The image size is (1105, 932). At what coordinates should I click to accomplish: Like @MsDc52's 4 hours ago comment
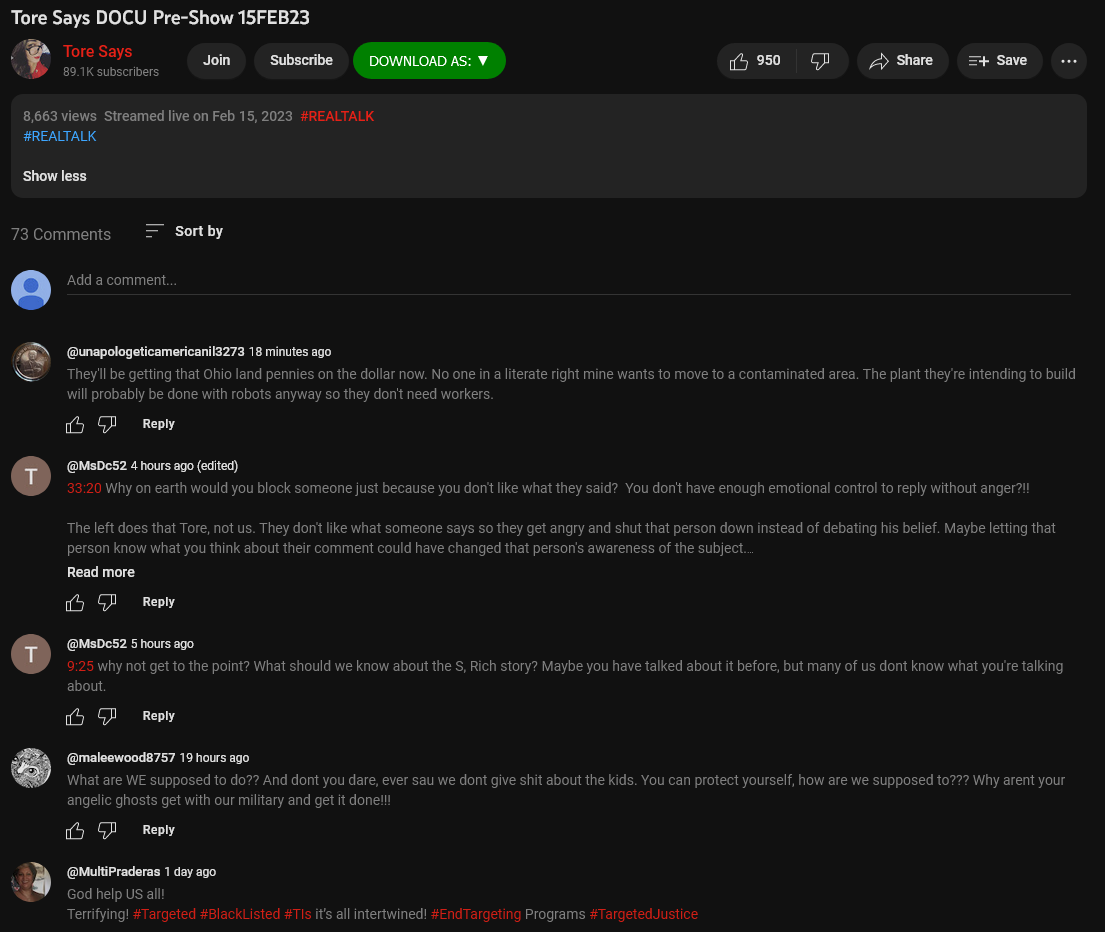click(75, 602)
